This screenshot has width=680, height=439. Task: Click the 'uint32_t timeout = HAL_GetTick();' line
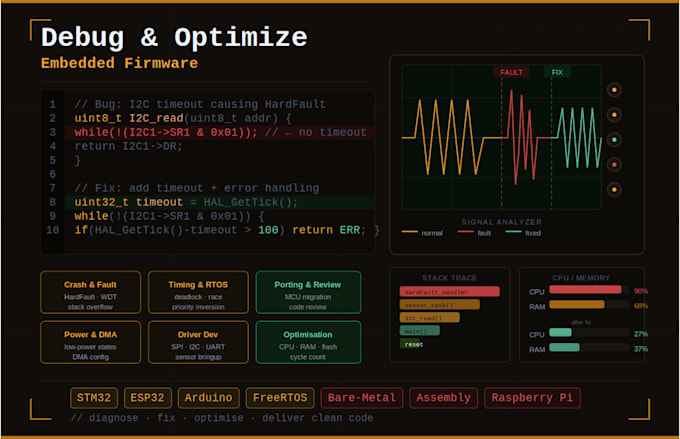click(220, 202)
